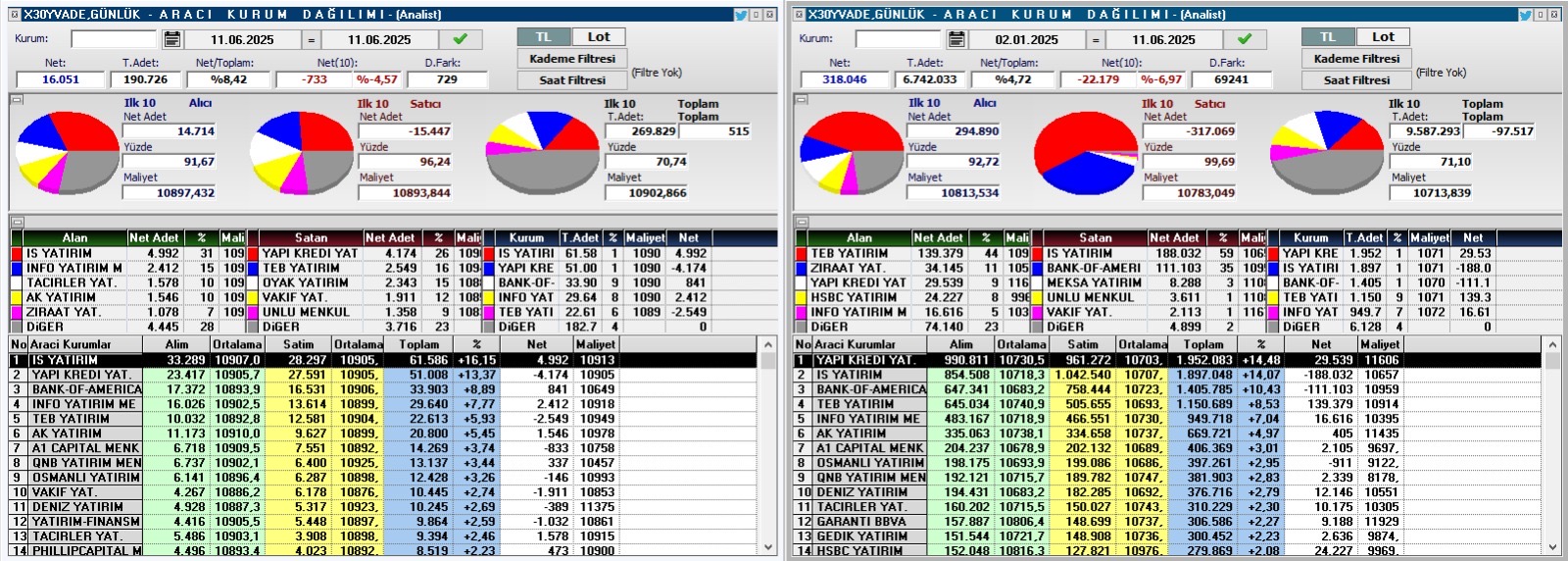The image size is (1568, 561).
Task: Focus the Kurum input field in left window
Action: coord(114,39)
